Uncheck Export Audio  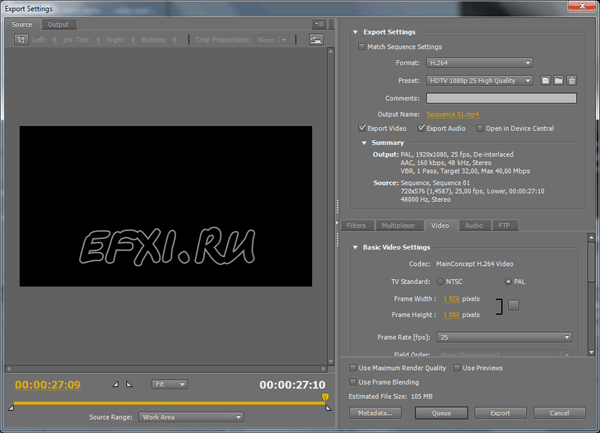[420, 128]
